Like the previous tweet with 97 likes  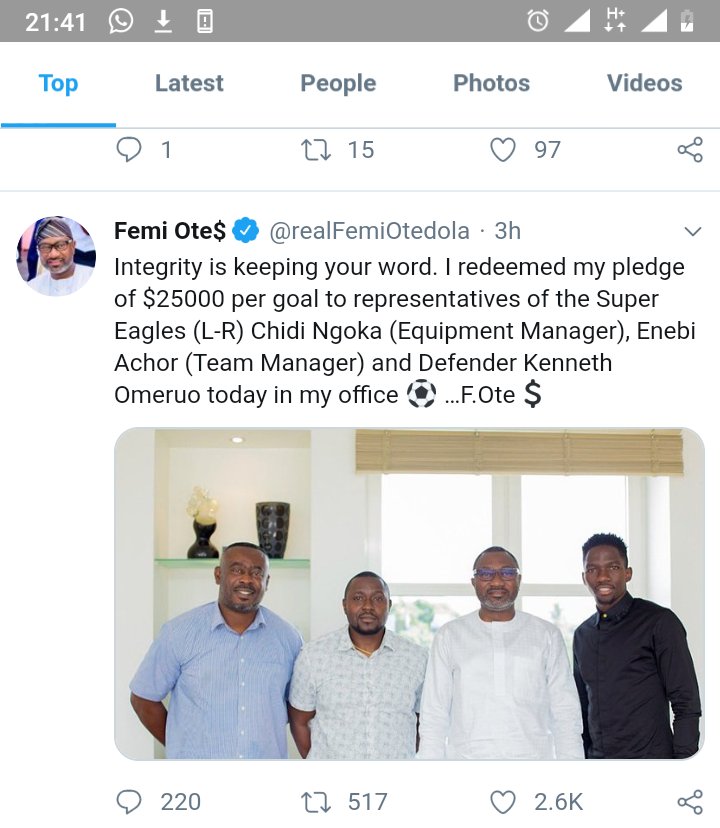click(x=503, y=150)
